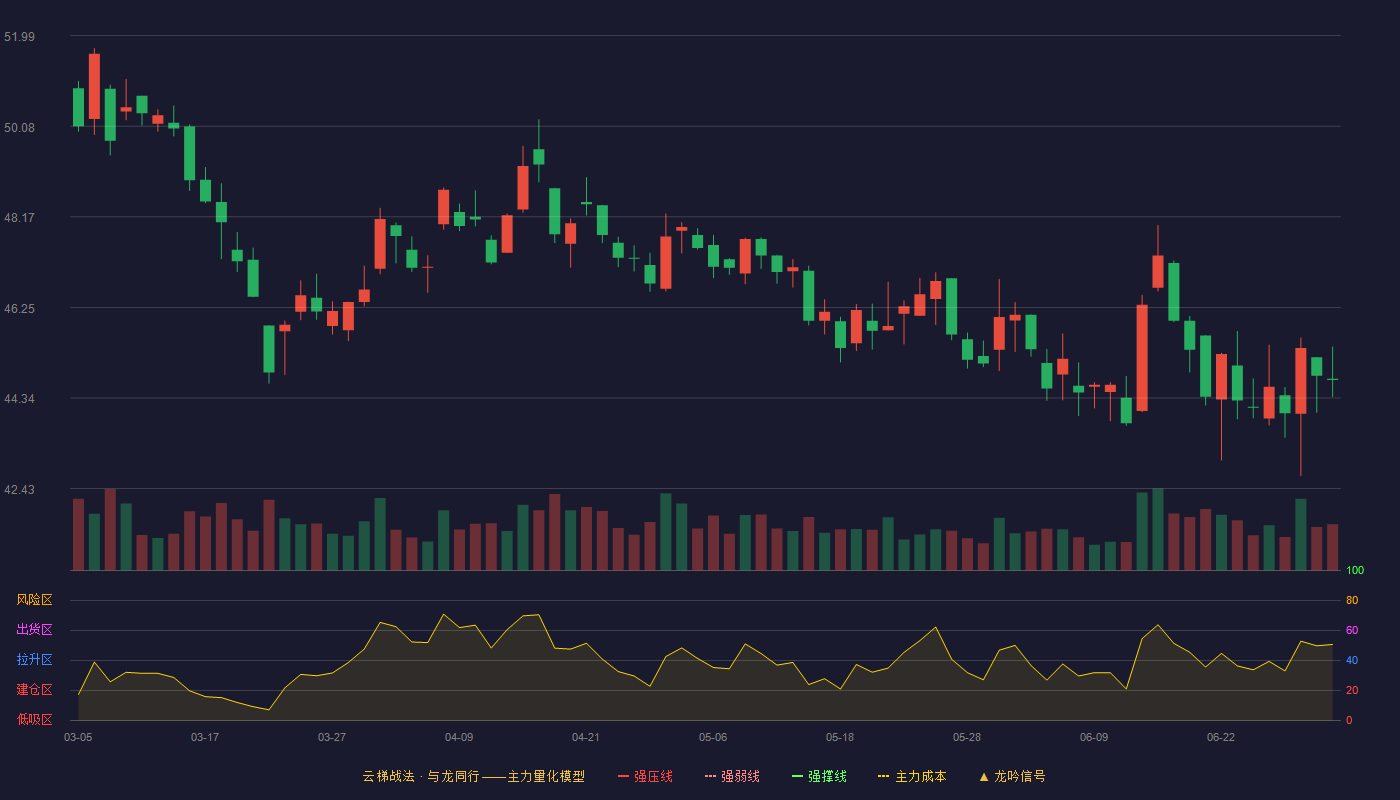Select the 03-17 date axis label
The height and width of the screenshot is (800, 1400).
(205, 737)
